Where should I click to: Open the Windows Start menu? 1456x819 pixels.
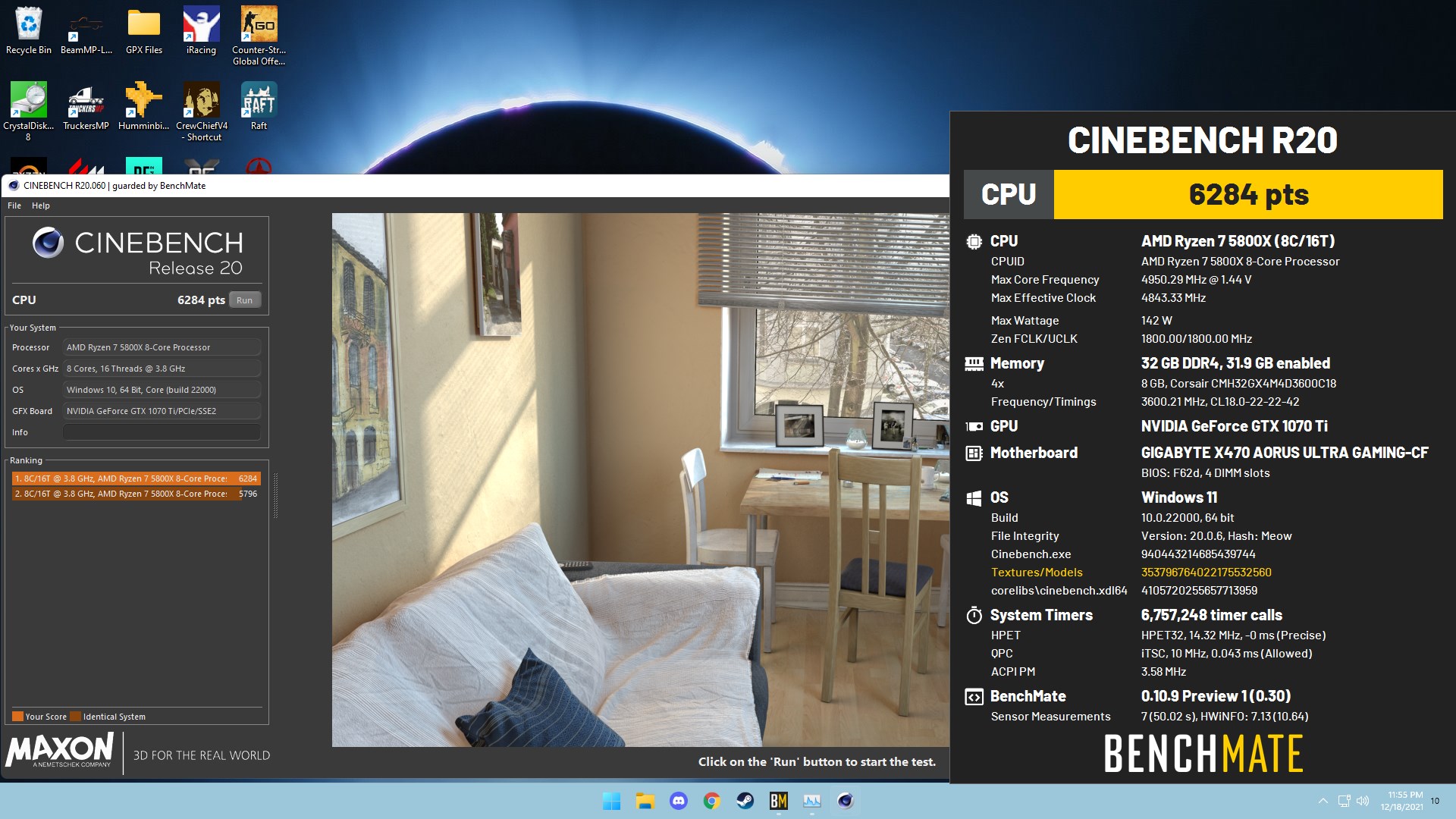tap(611, 801)
